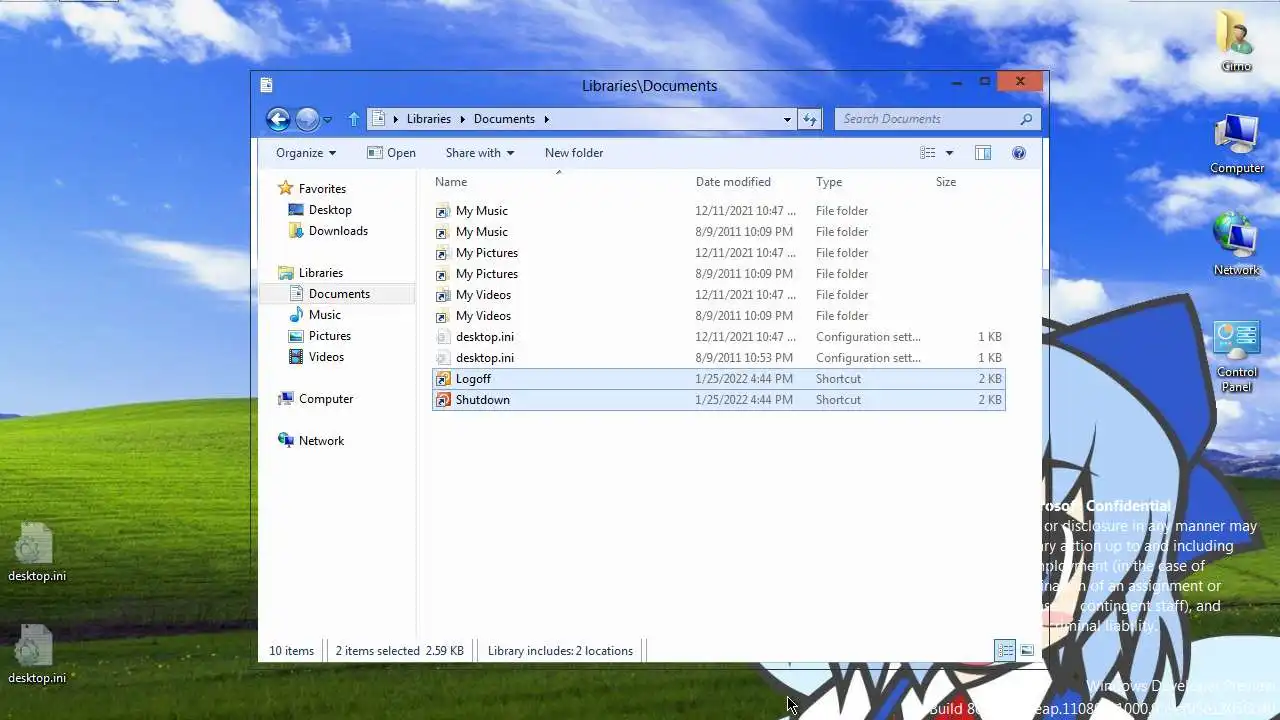
Task: Toggle the preview pane button
Action: click(983, 153)
